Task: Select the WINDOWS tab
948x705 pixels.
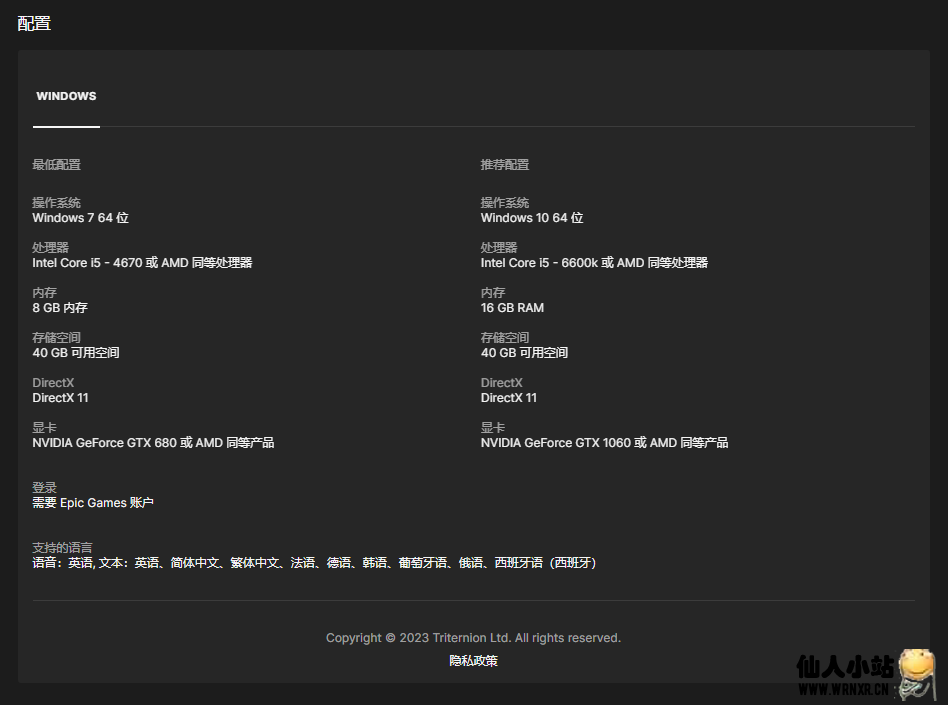Action: [x=66, y=97]
